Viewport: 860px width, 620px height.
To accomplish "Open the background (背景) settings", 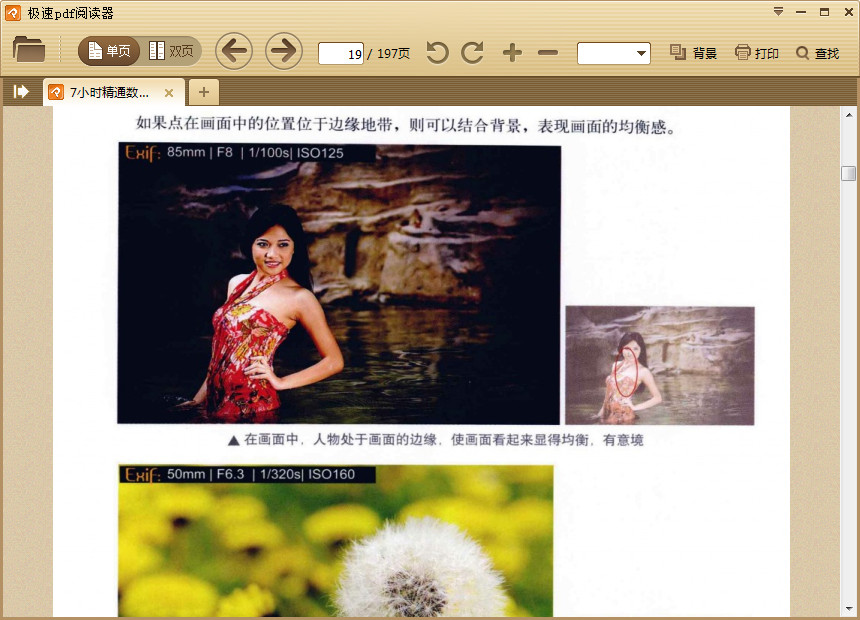I will (x=693, y=53).
